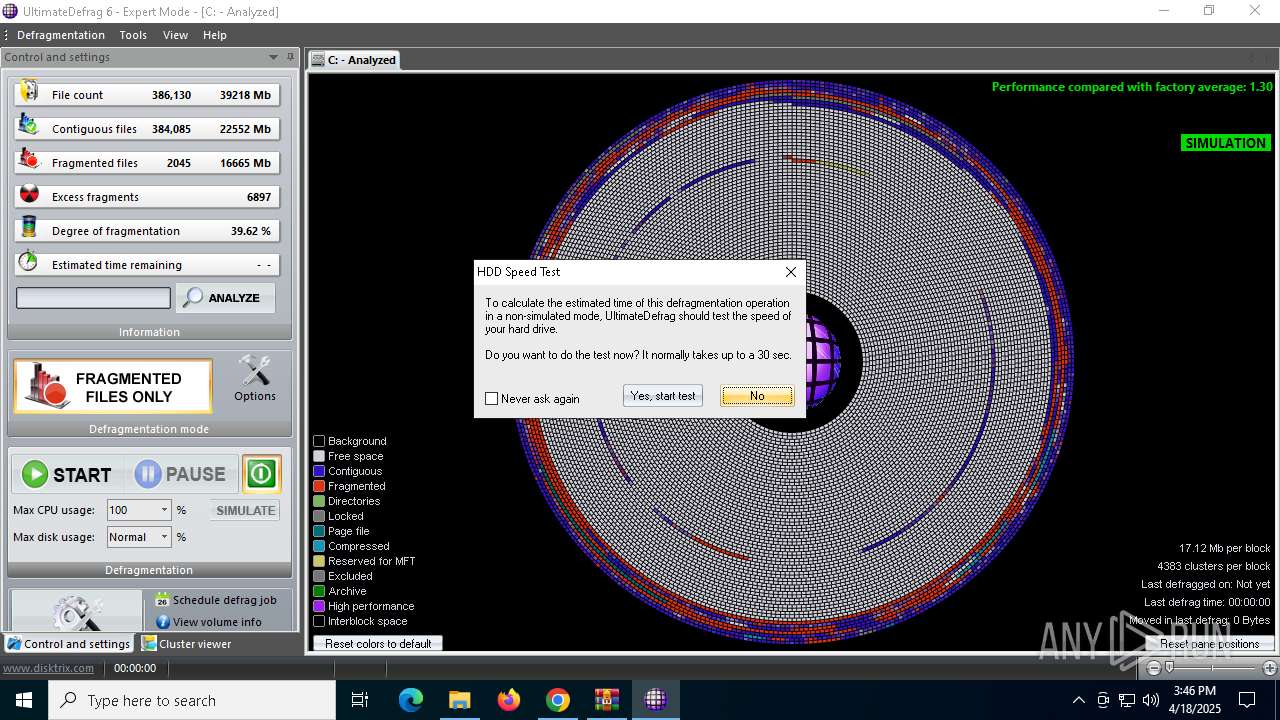
Task: Switch to the Cluster viewer tab
Action: (x=186, y=644)
